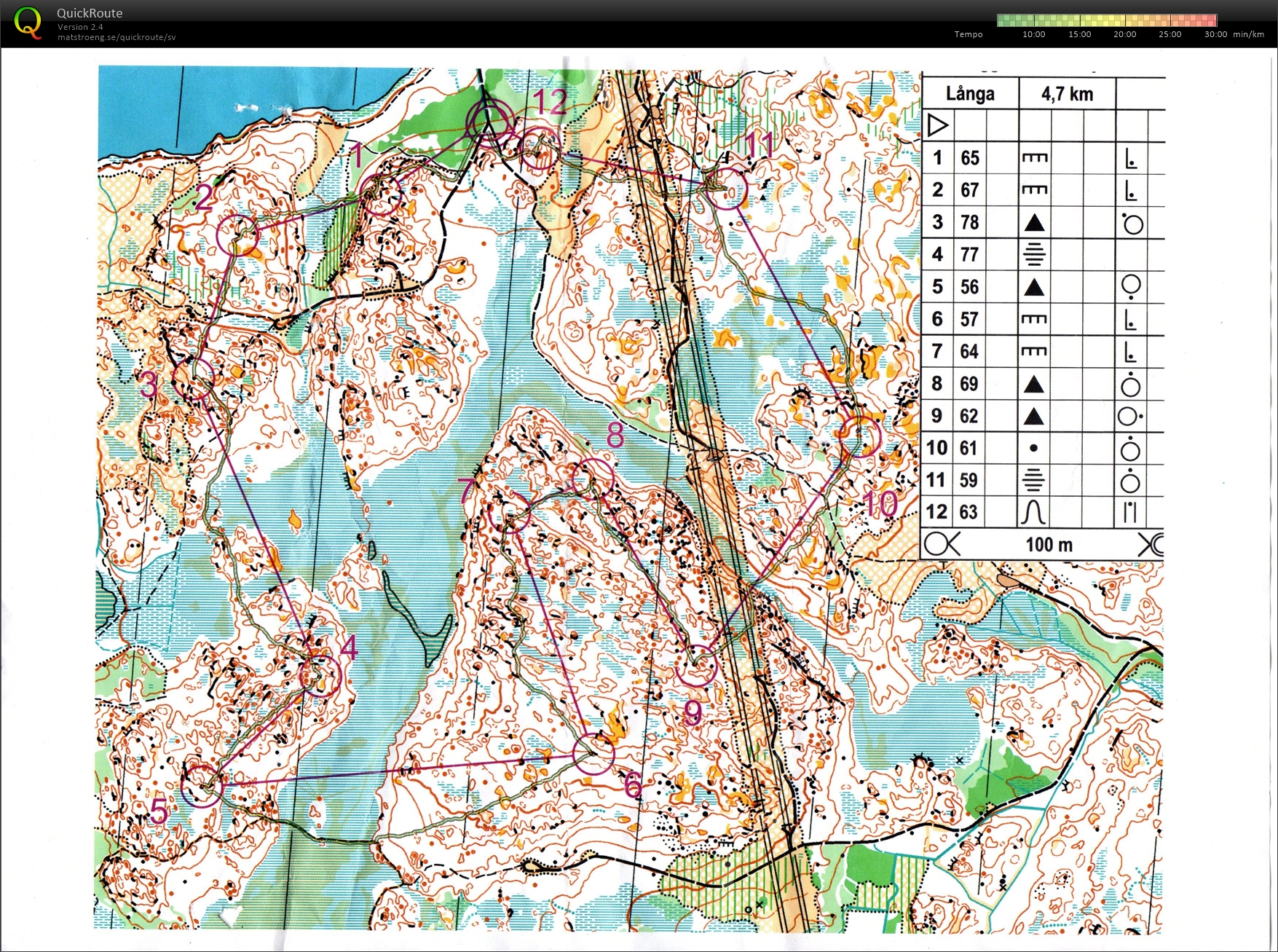Image resolution: width=1278 pixels, height=952 pixels.
Task: Click the Tempo label in the header
Action: pos(969,34)
